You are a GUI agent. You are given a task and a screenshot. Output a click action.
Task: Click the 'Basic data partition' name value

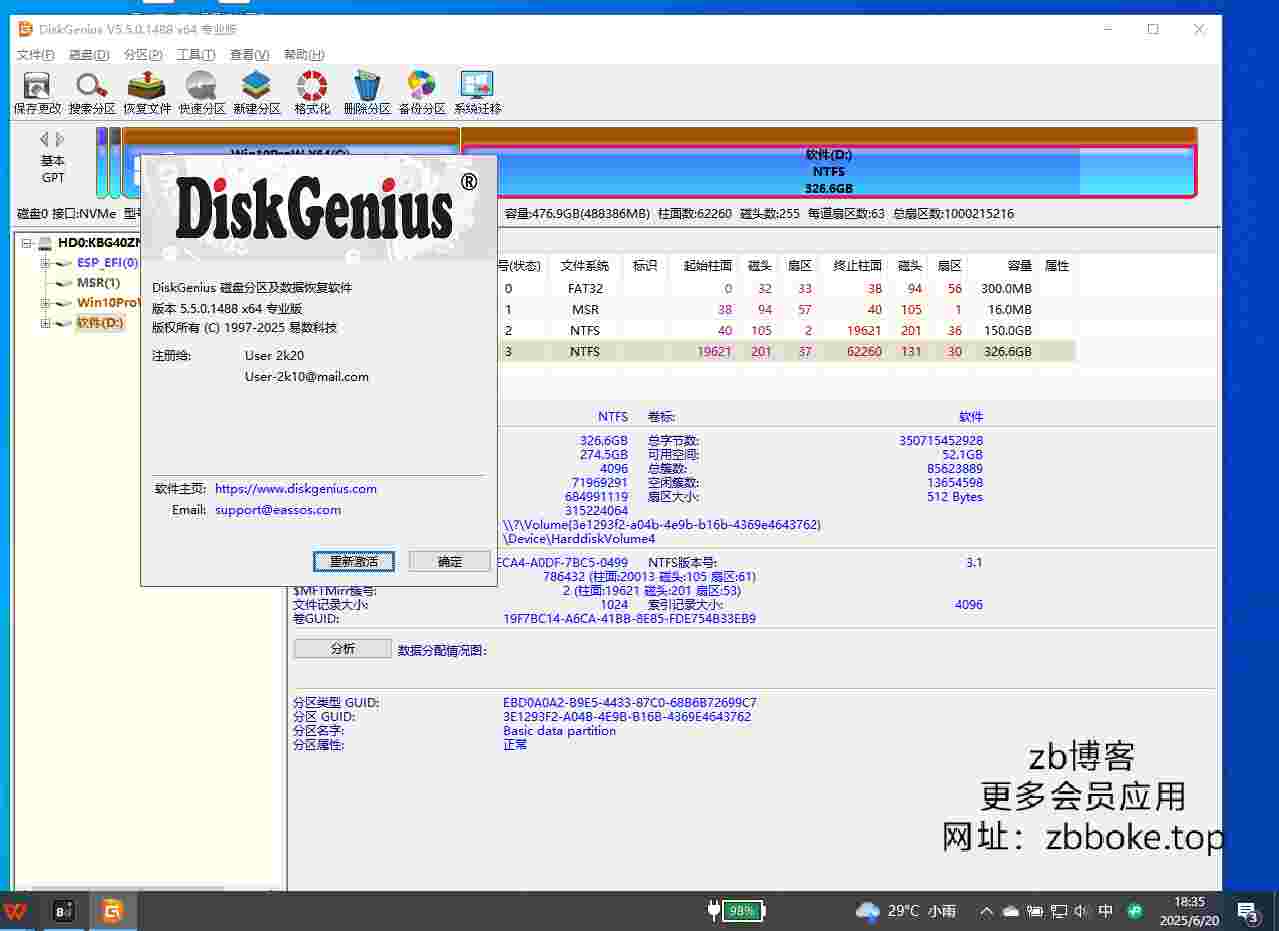click(559, 731)
